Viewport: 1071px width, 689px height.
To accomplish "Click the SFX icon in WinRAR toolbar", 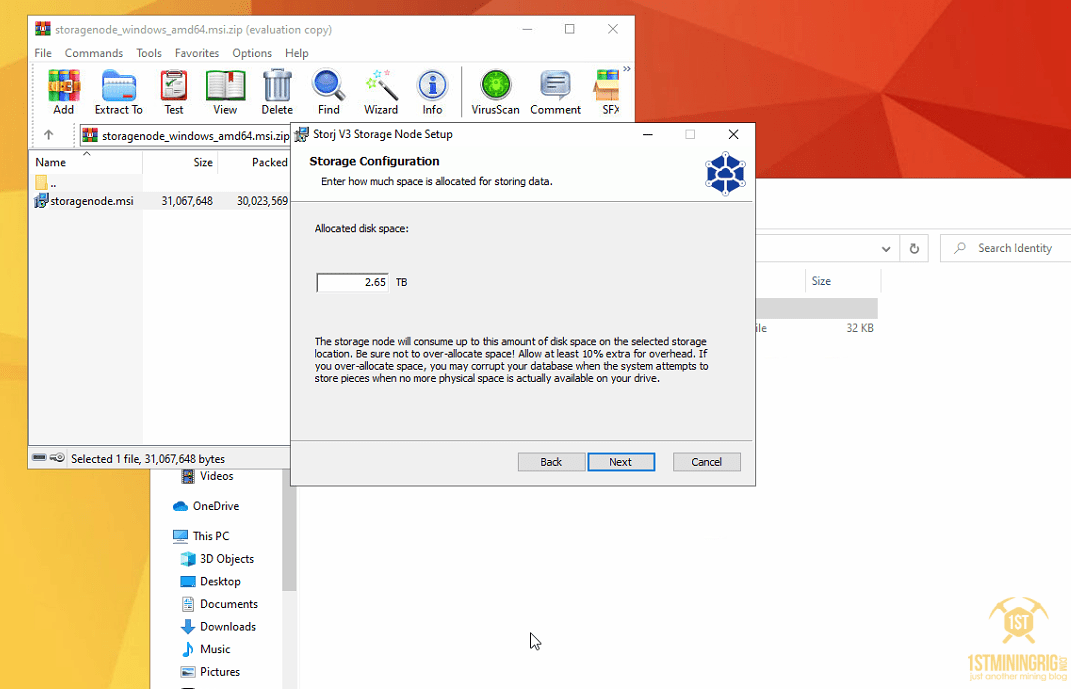I will point(607,92).
